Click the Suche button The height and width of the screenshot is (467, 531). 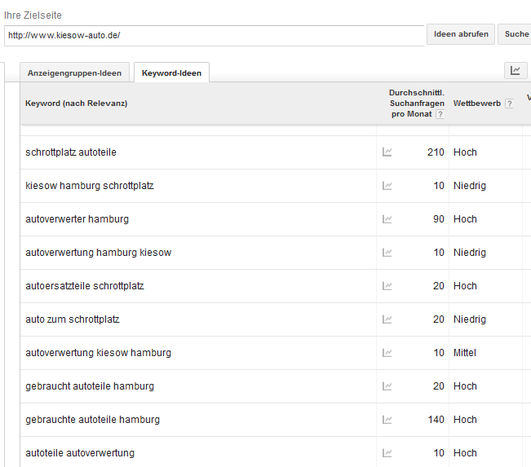(x=515, y=34)
